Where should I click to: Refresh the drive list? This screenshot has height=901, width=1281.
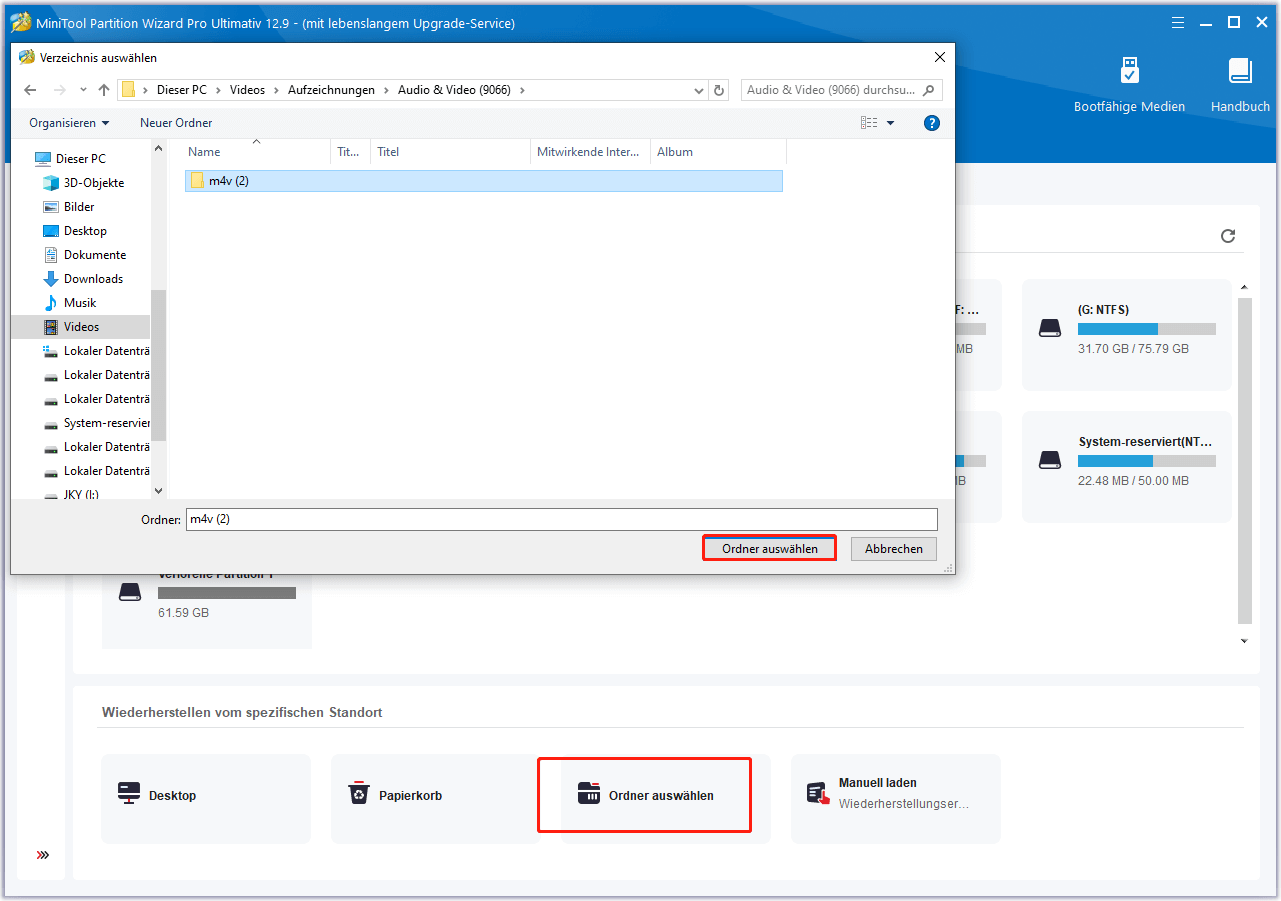[1228, 236]
